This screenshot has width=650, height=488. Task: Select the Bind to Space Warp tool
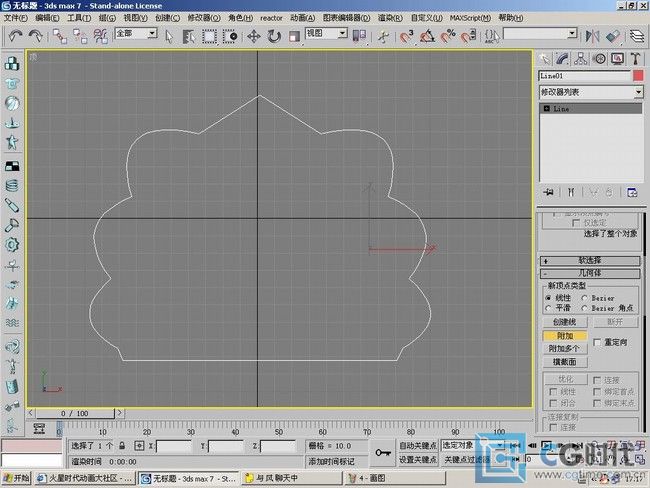coord(100,36)
